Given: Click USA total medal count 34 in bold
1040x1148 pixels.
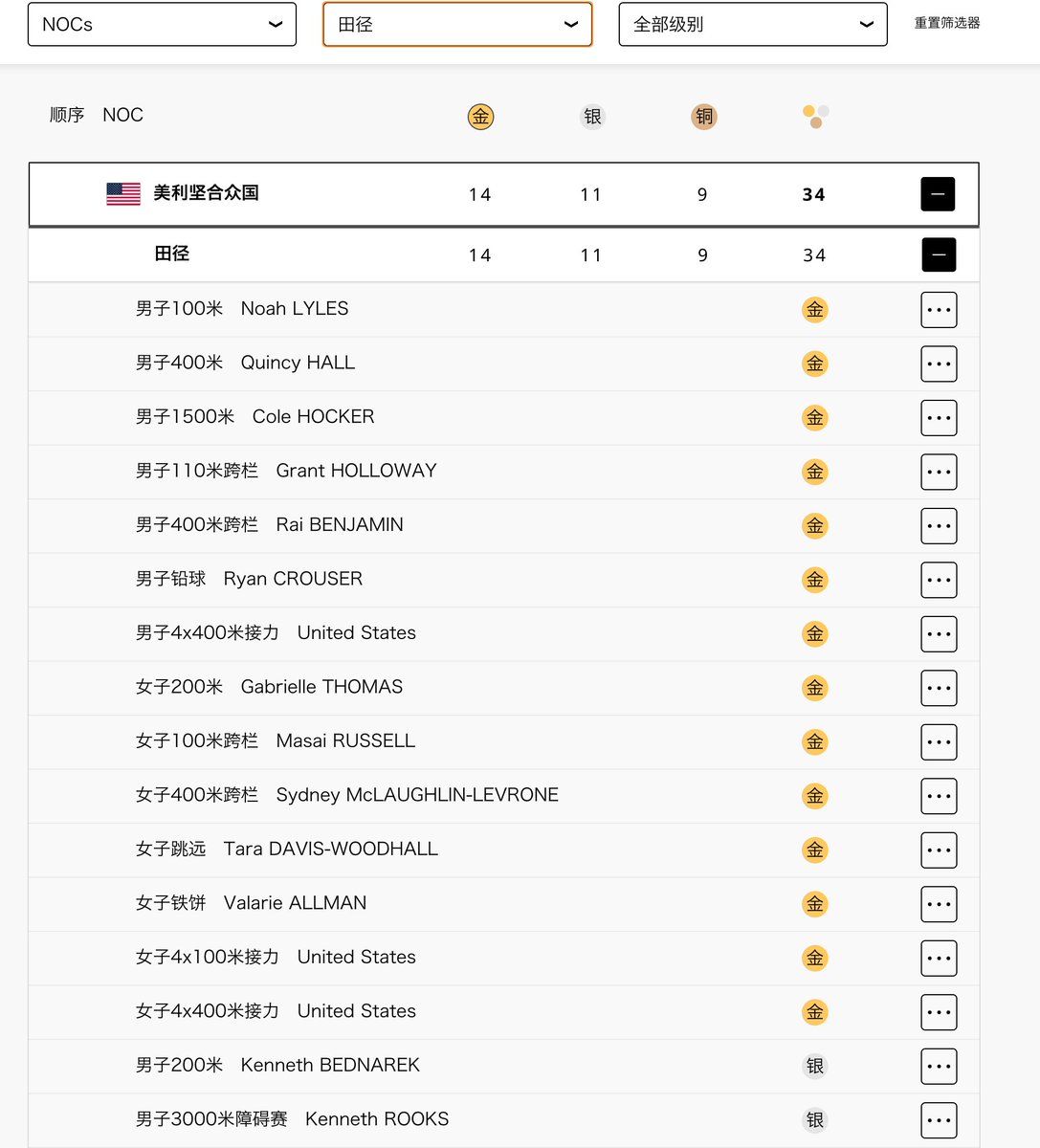Looking at the screenshot, I should click(813, 194).
